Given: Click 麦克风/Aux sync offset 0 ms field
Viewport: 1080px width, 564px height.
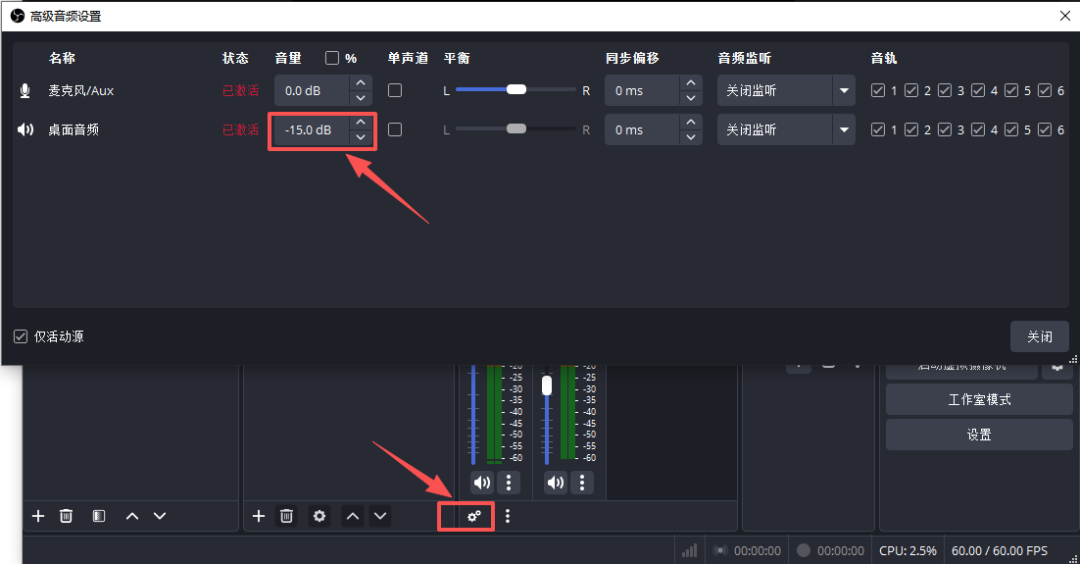Looking at the screenshot, I should tap(642, 90).
